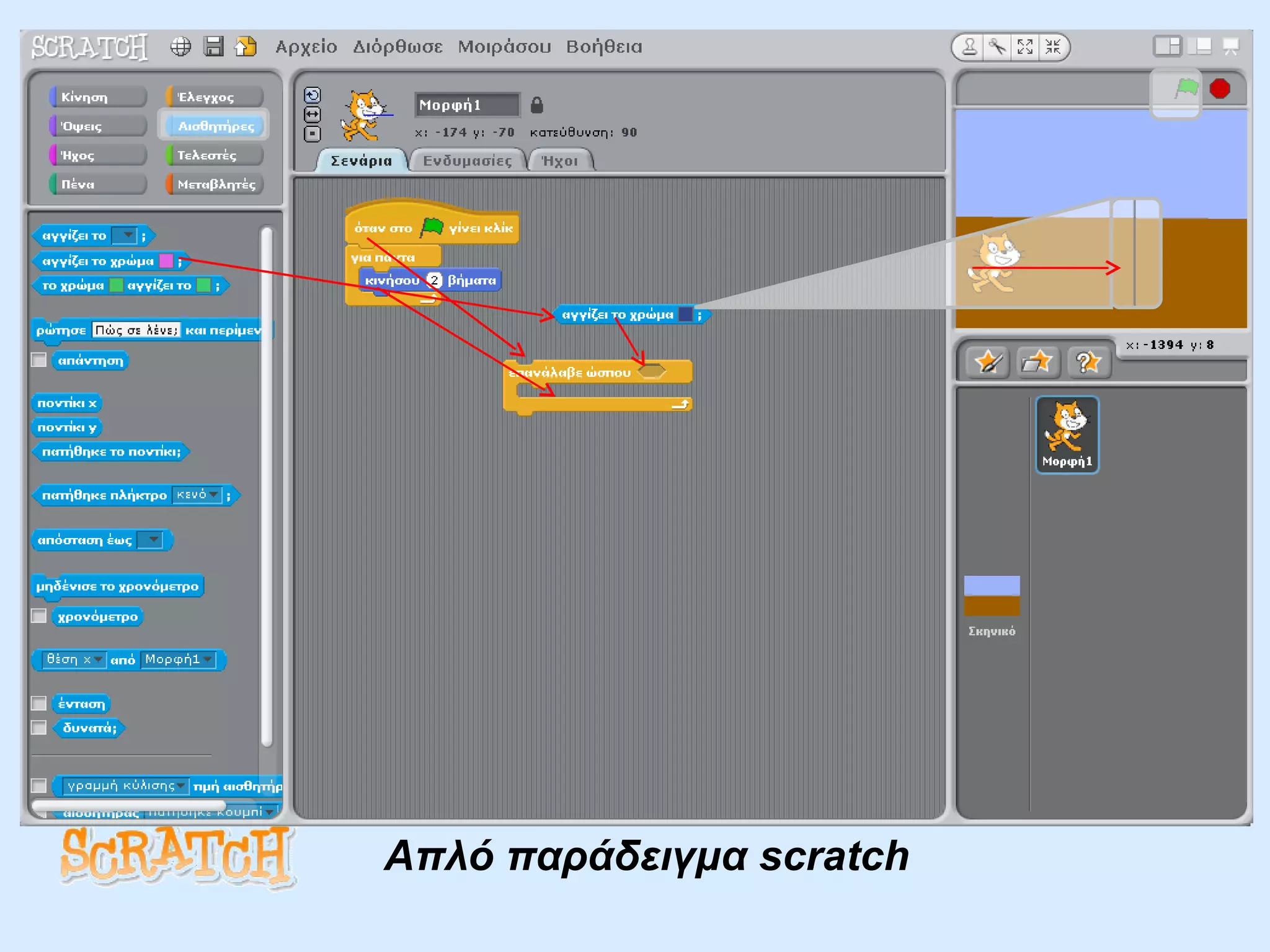Toggle the δυνατά; reporter checkbox
This screenshot has height=952, width=1270.
point(39,728)
